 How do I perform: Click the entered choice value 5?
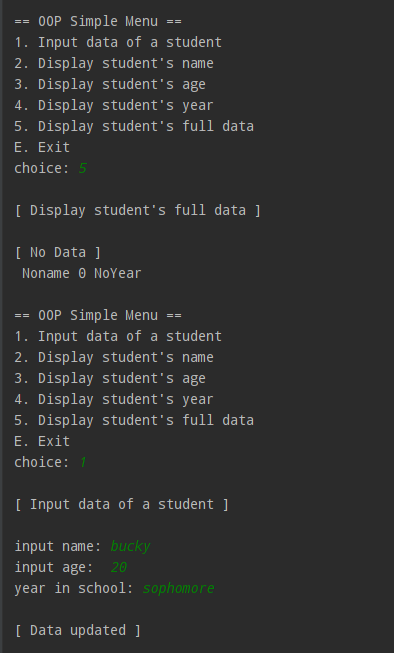(x=82, y=168)
